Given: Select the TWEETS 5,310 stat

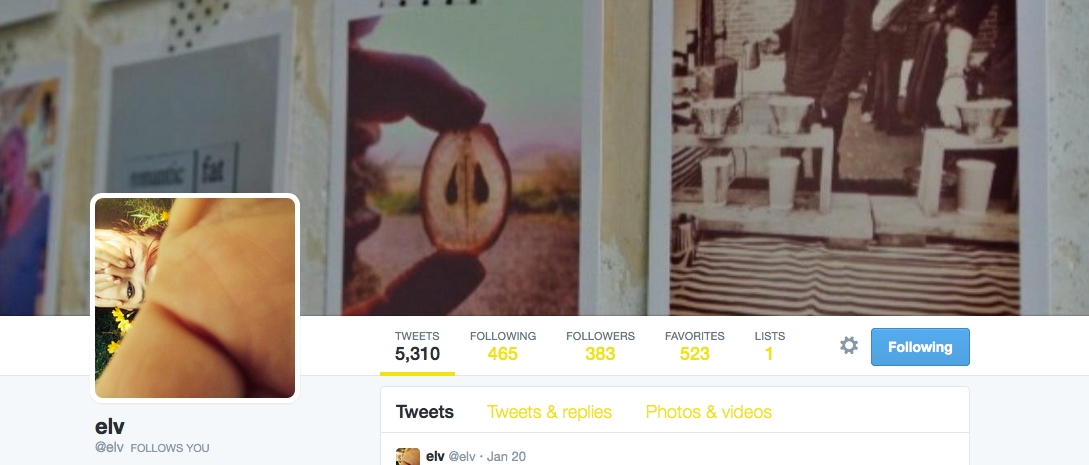Looking at the screenshot, I should point(417,346).
